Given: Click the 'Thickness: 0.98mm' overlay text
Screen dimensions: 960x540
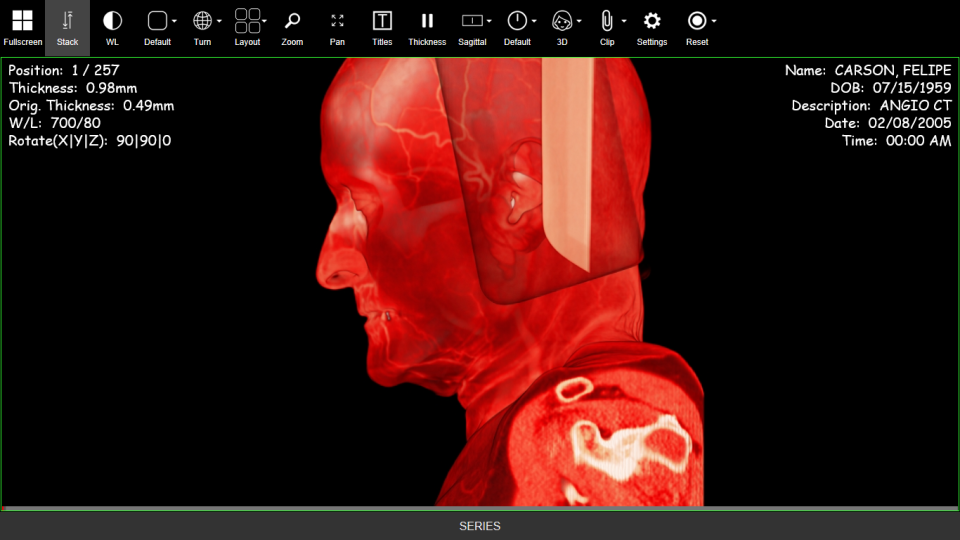Looking at the screenshot, I should [73, 88].
